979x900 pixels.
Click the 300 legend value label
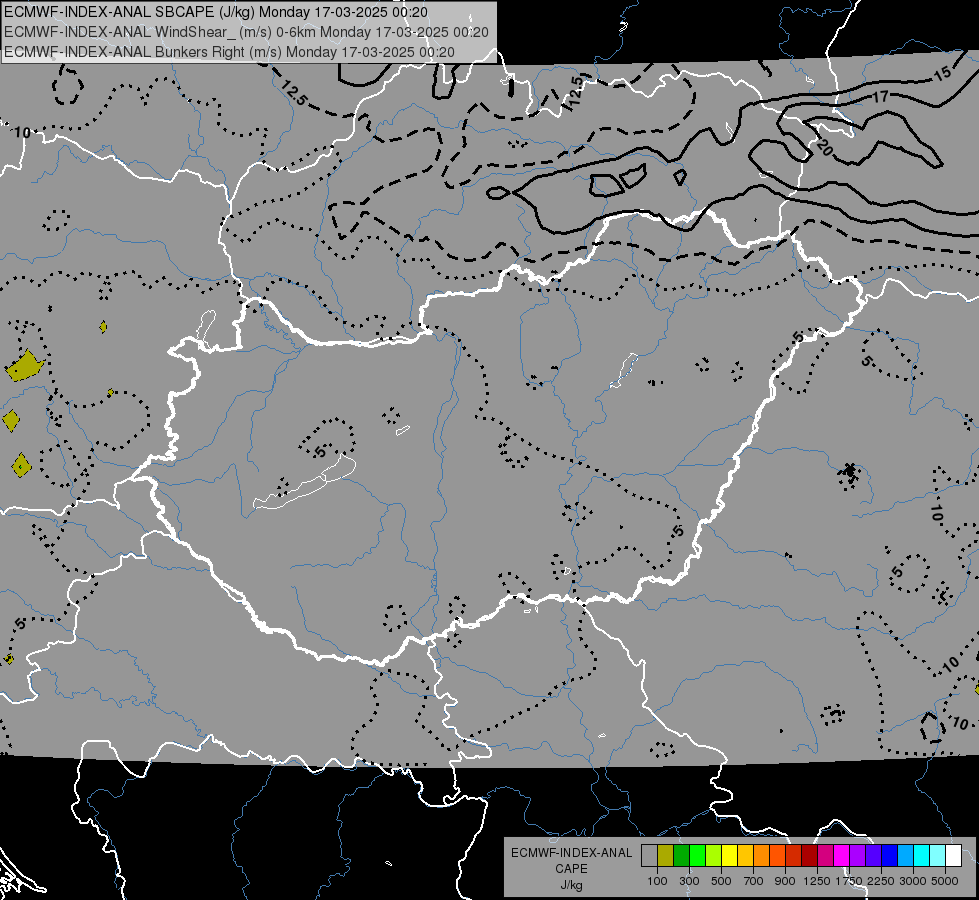click(x=689, y=881)
